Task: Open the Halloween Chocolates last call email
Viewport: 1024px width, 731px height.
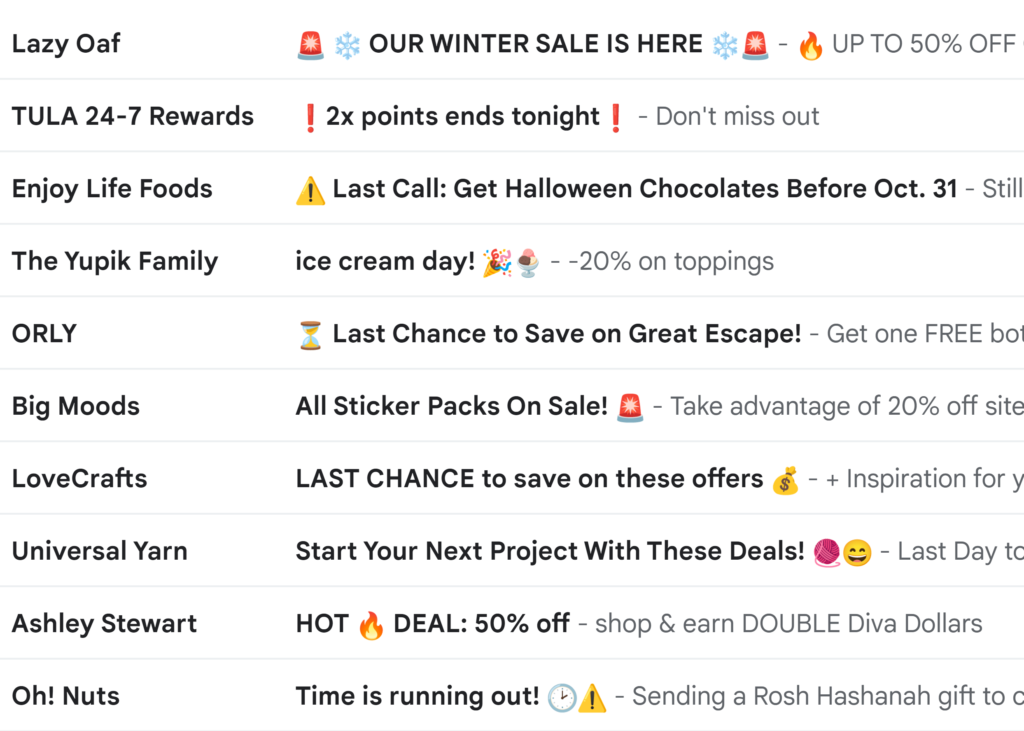Action: coord(644,189)
